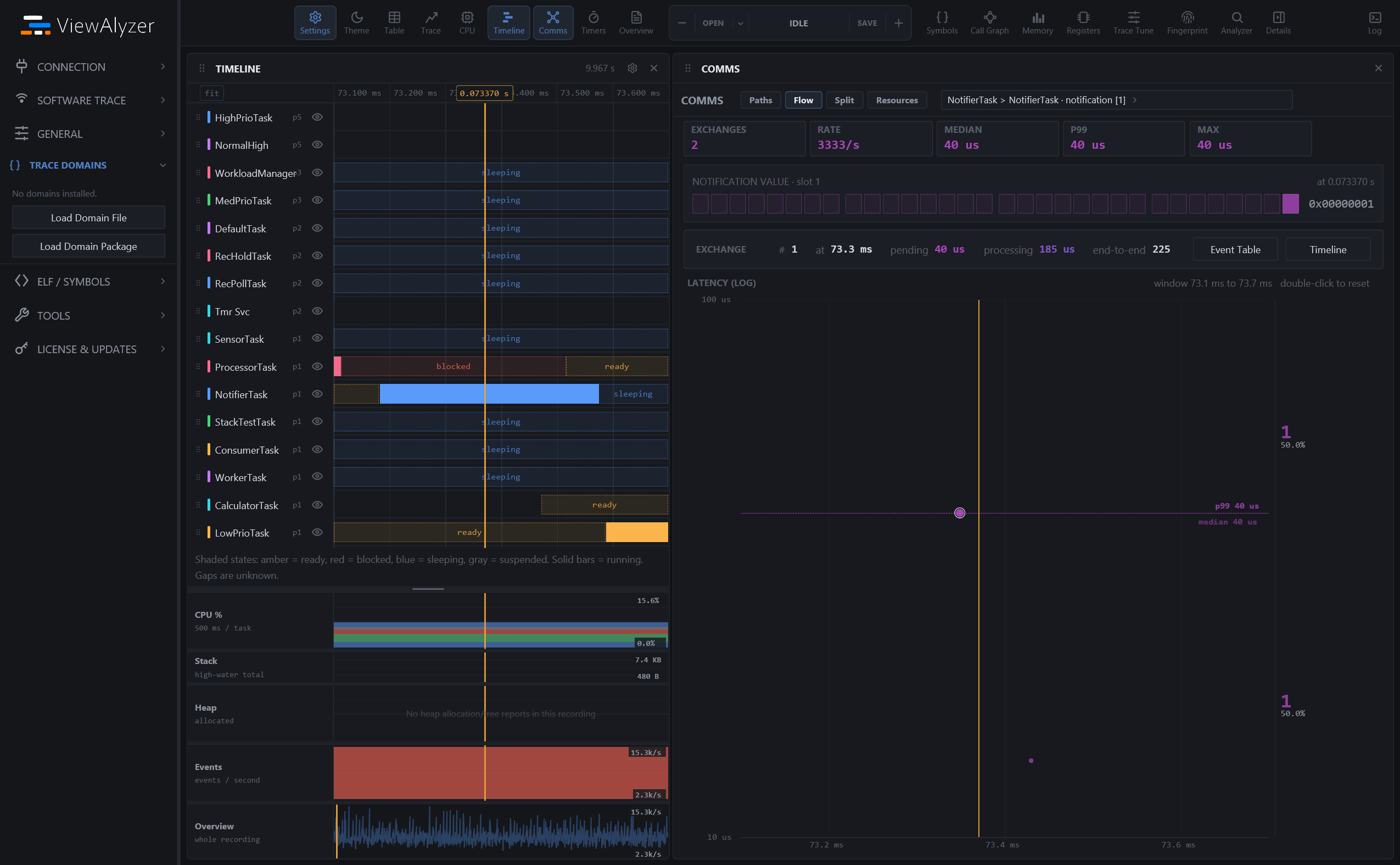The height and width of the screenshot is (865, 1400).
Task: Open the Timers toolbar icon
Action: 593,23
